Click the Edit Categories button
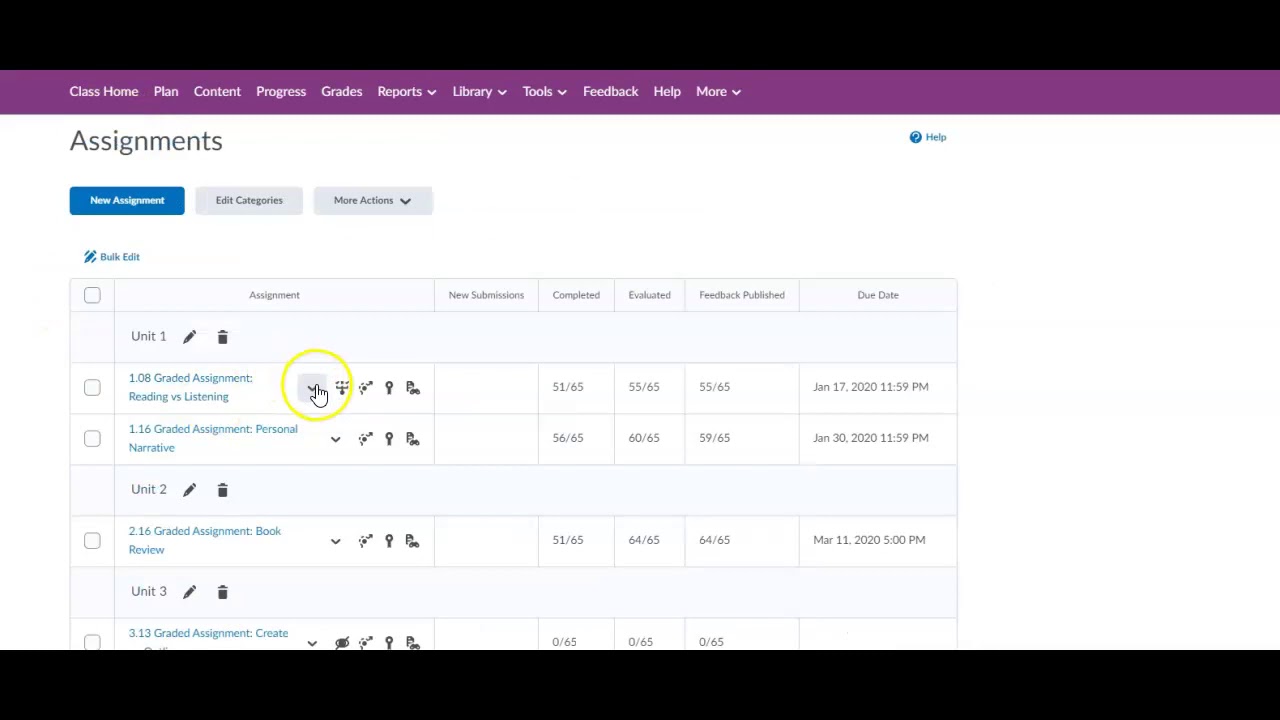 (249, 200)
